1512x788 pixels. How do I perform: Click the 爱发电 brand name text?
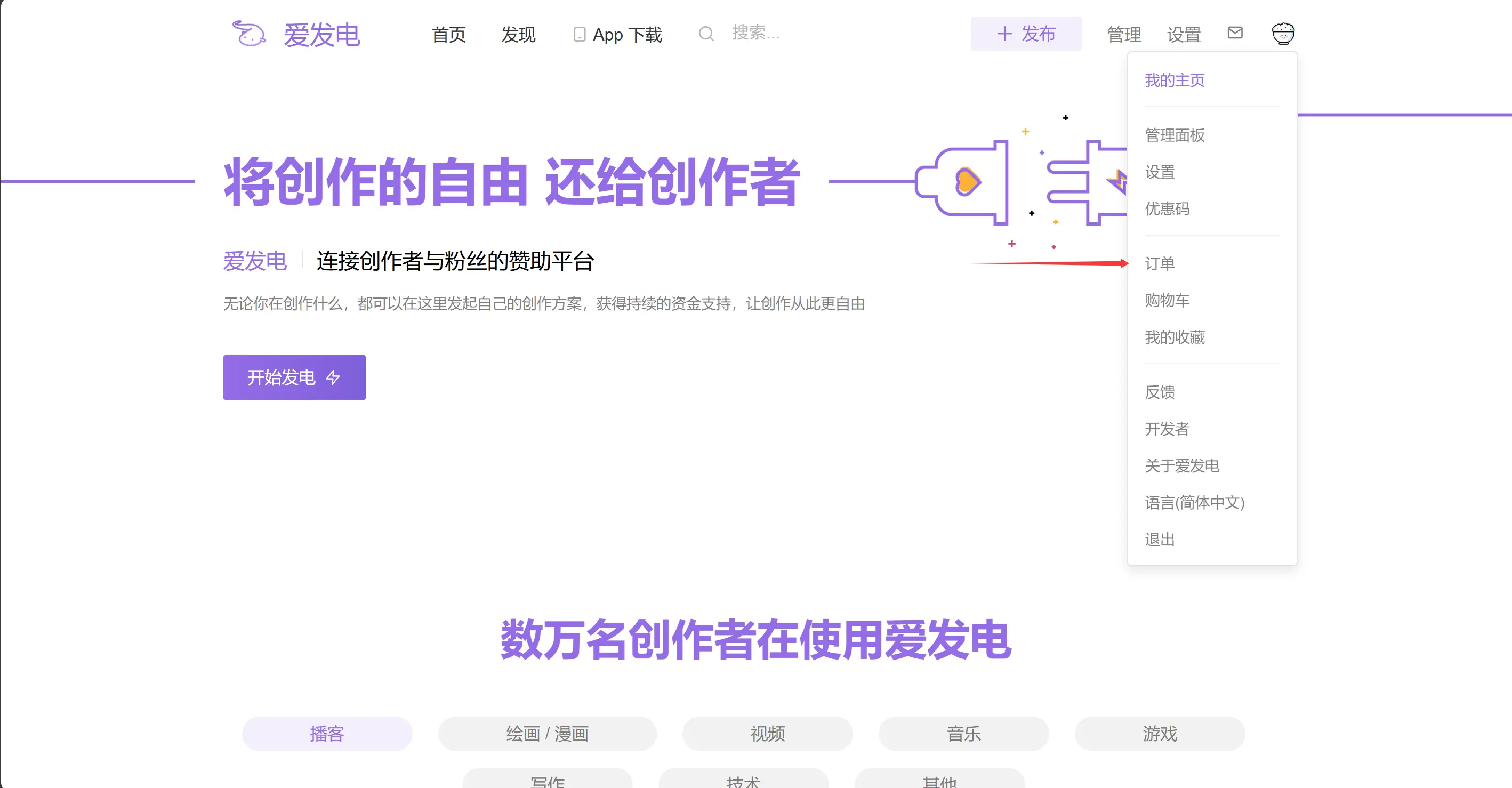click(x=321, y=35)
